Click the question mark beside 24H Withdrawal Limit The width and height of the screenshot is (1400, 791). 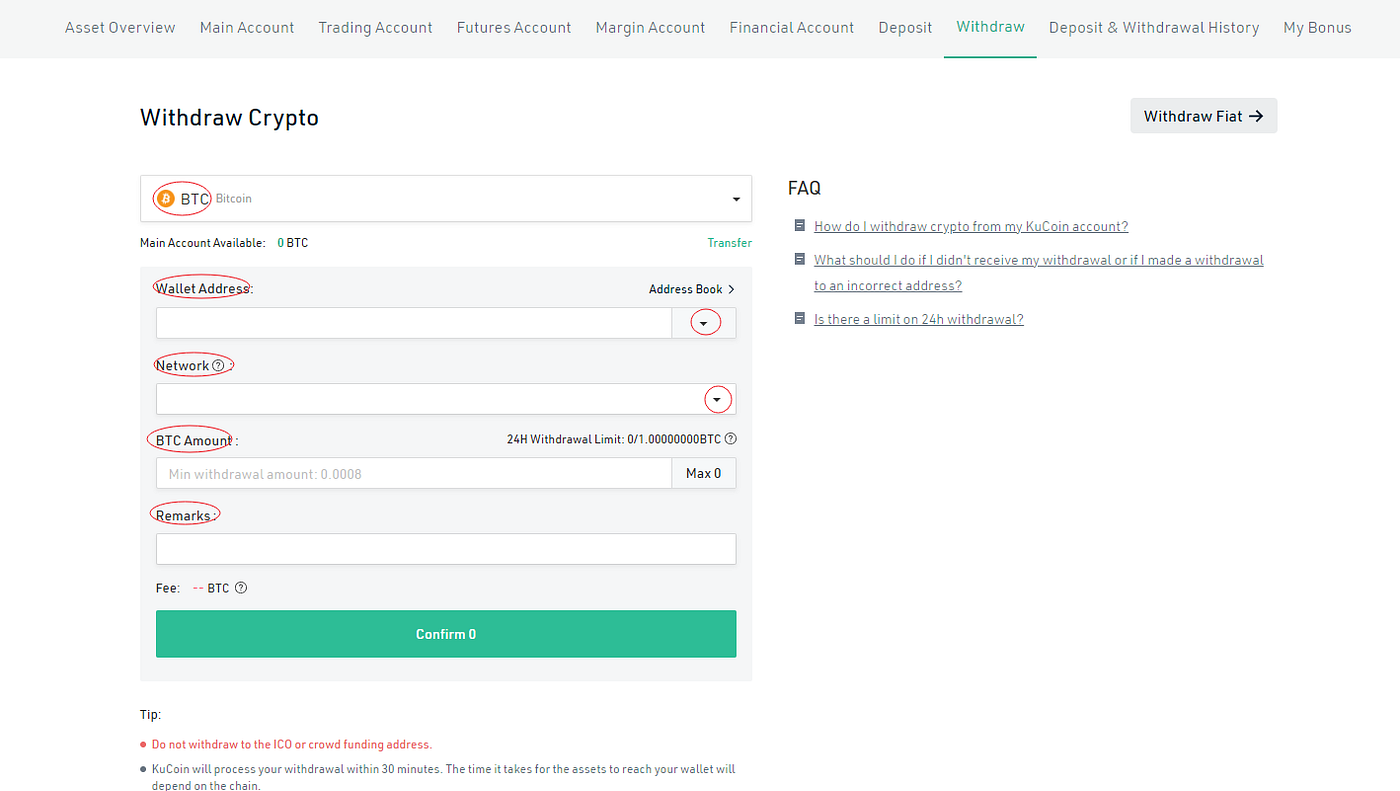tap(730, 438)
